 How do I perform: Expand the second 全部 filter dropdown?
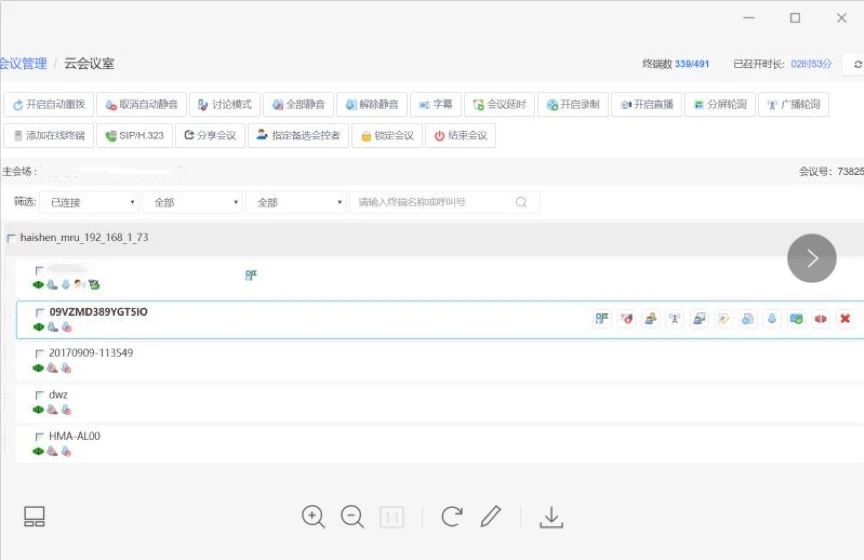(x=297, y=202)
